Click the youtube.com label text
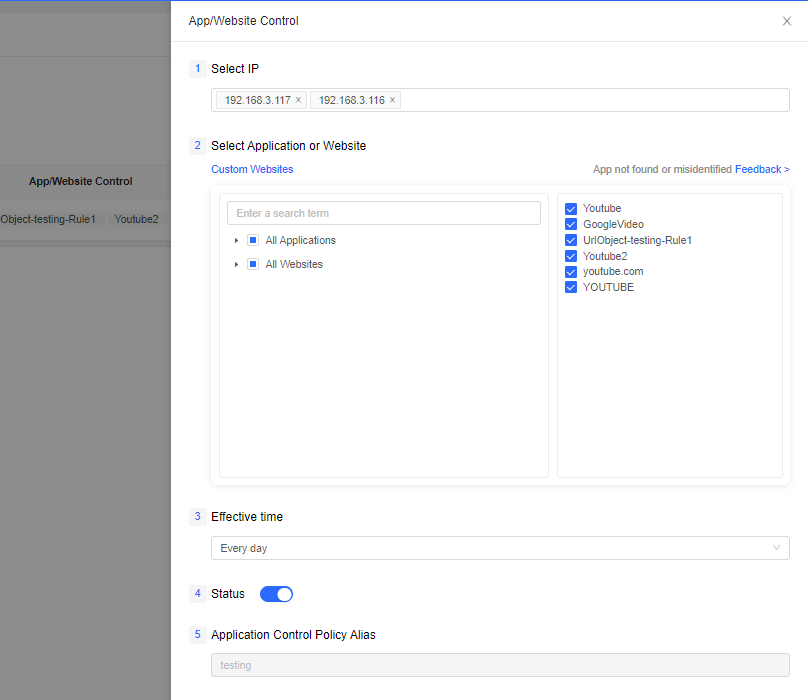Screen dimensions: 808x700 point(613,271)
